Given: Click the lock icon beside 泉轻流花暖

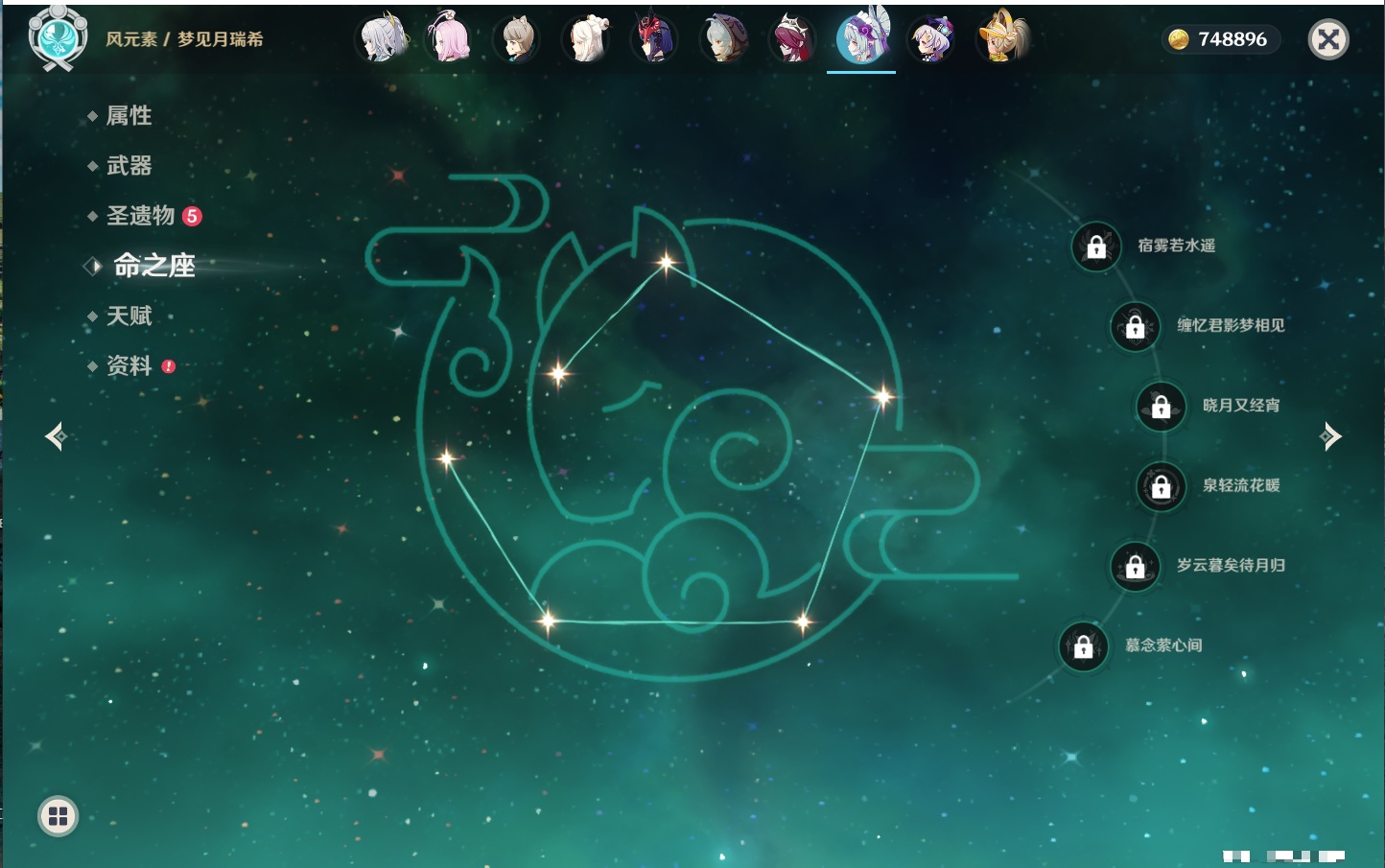Looking at the screenshot, I should point(1161,486).
